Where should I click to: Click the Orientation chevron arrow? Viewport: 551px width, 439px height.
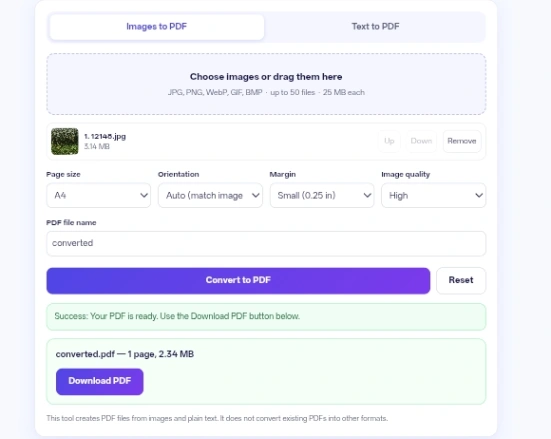point(255,195)
